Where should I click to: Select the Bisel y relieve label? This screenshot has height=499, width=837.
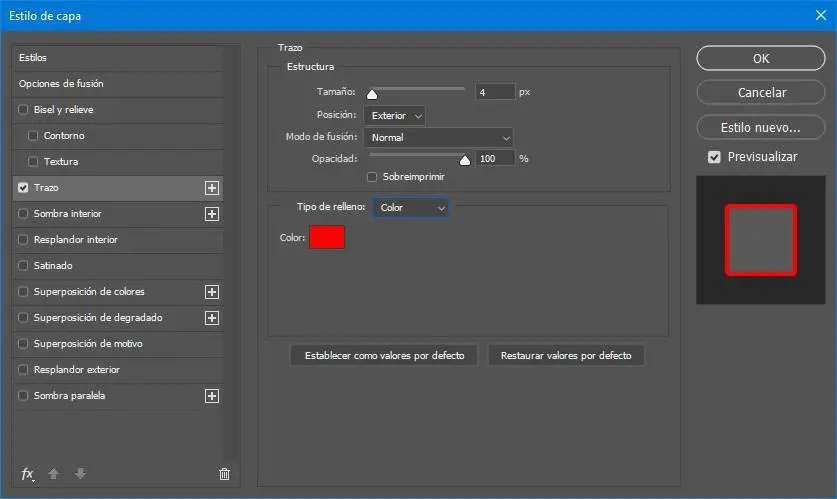coord(64,109)
